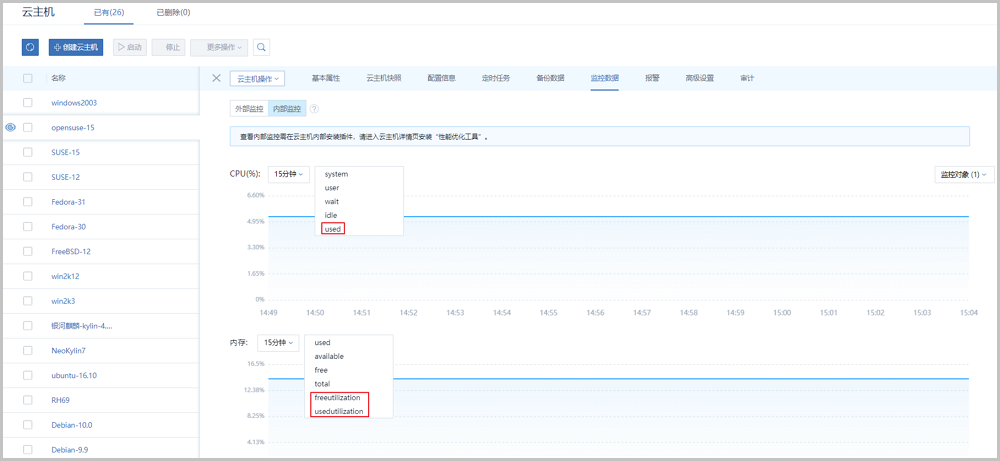Open the 监控对象 (1) dropdown
Screen dimensions: 1000x461
pos(963,174)
